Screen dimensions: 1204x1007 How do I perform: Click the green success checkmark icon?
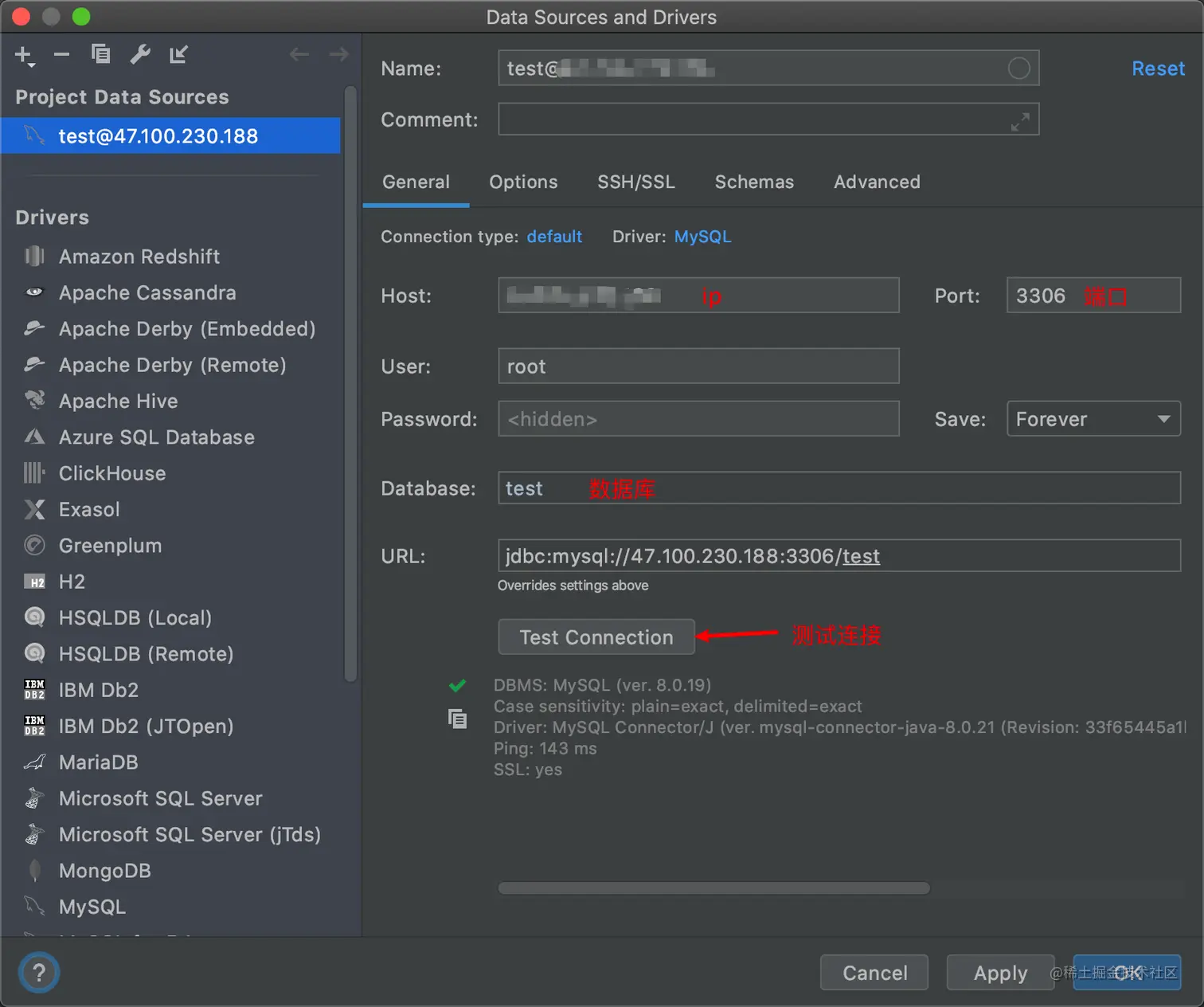(x=457, y=685)
